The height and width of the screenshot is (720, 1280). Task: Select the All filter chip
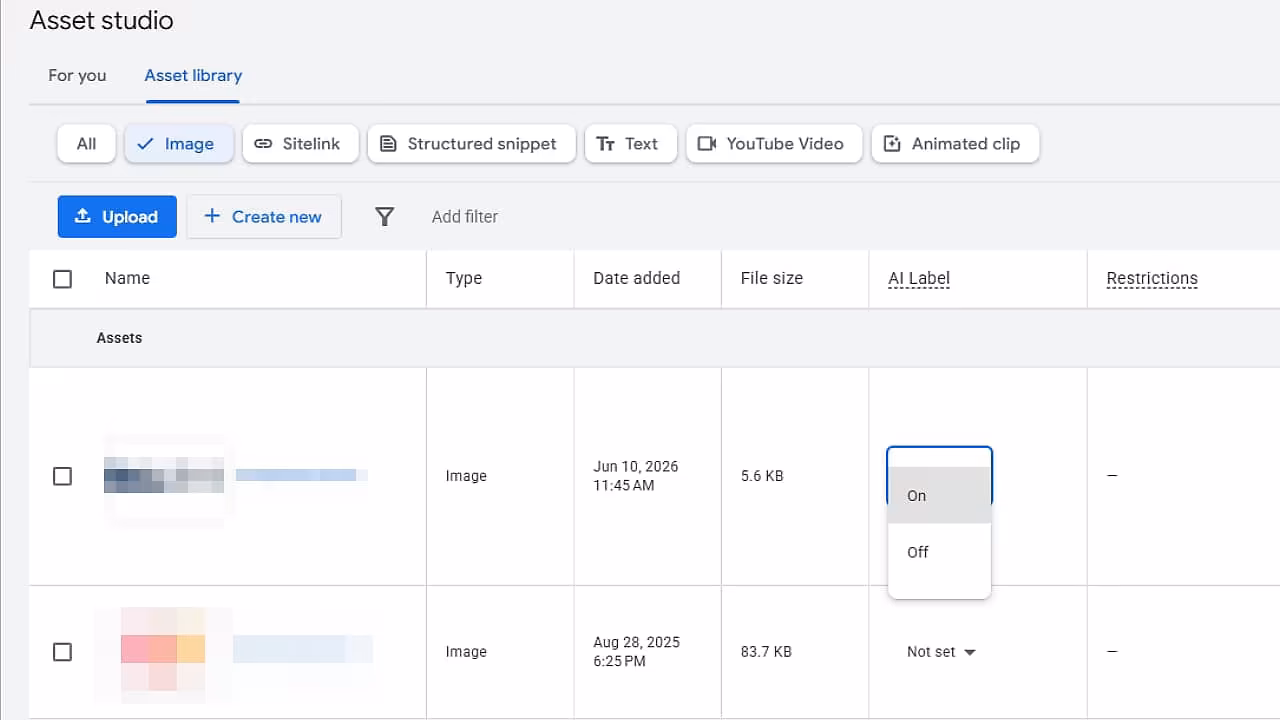click(x=87, y=143)
